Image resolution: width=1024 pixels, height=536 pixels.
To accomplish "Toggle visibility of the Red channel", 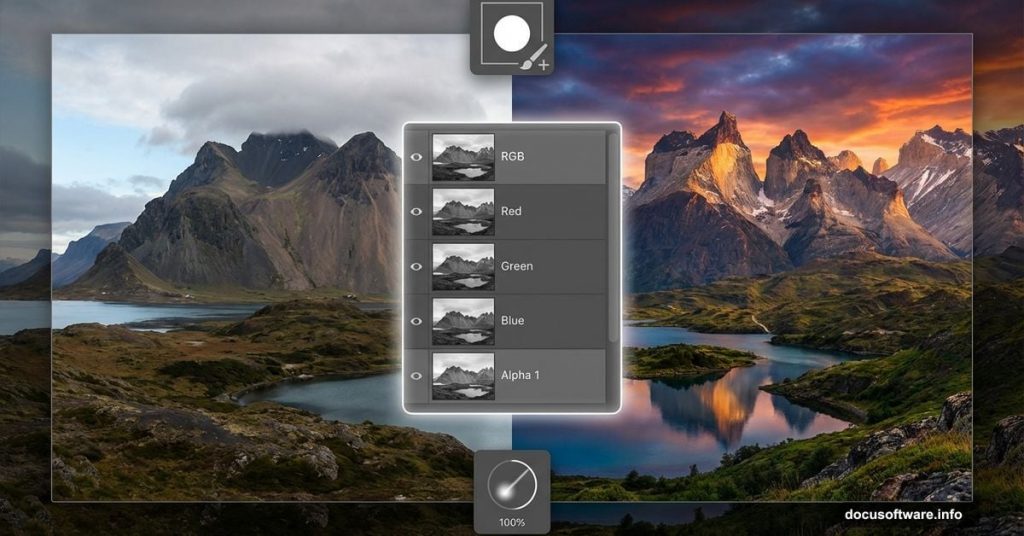I will tap(417, 212).
